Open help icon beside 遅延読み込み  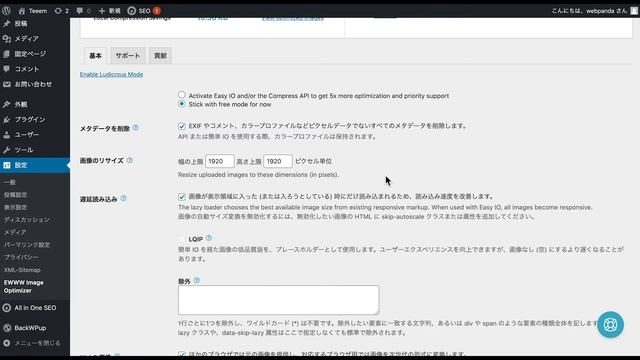pyautogui.click(x=123, y=198)
